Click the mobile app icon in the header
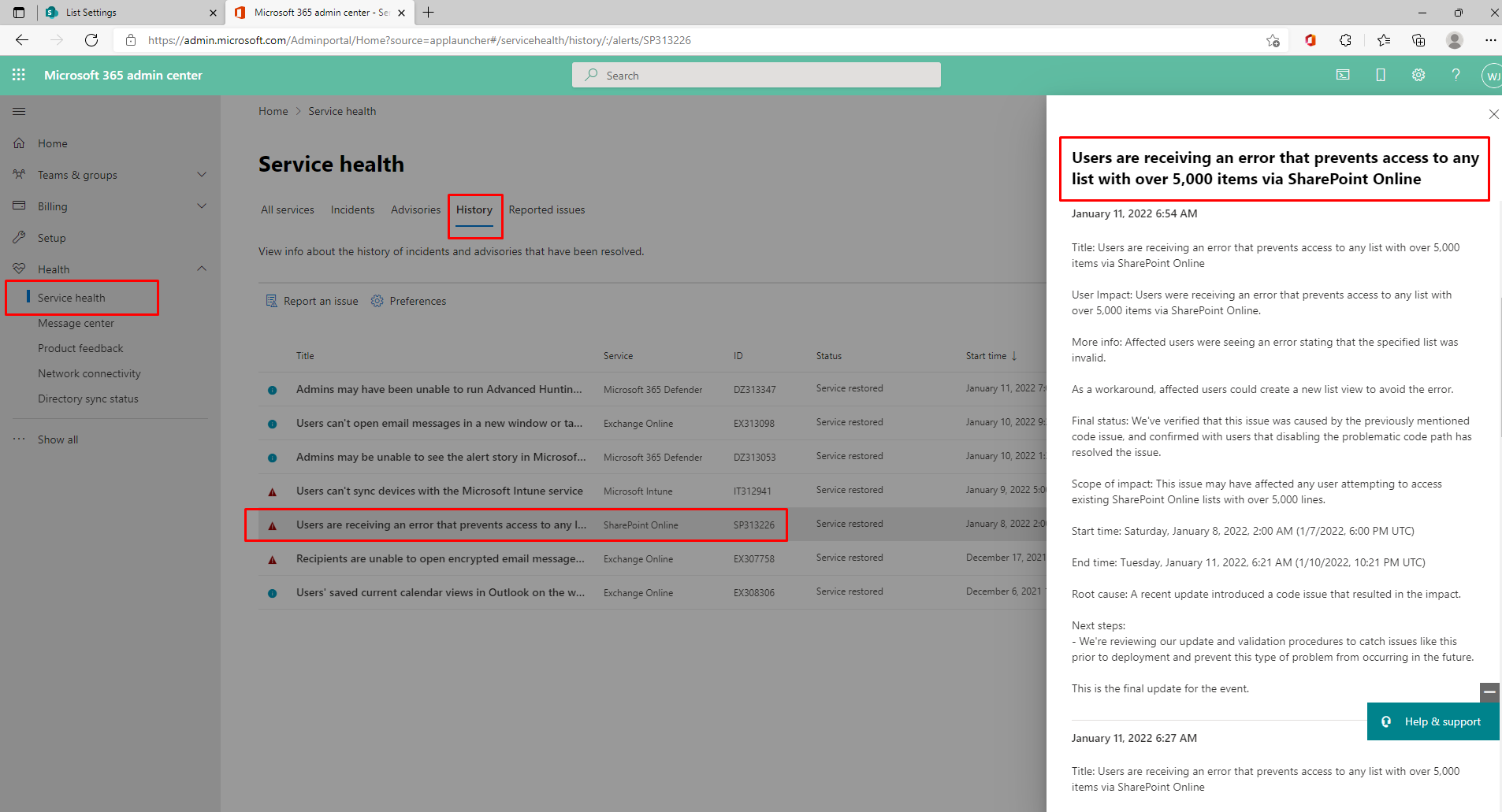The height and width of the screenshot is (812, 1502). click(x=1381, y=75)
